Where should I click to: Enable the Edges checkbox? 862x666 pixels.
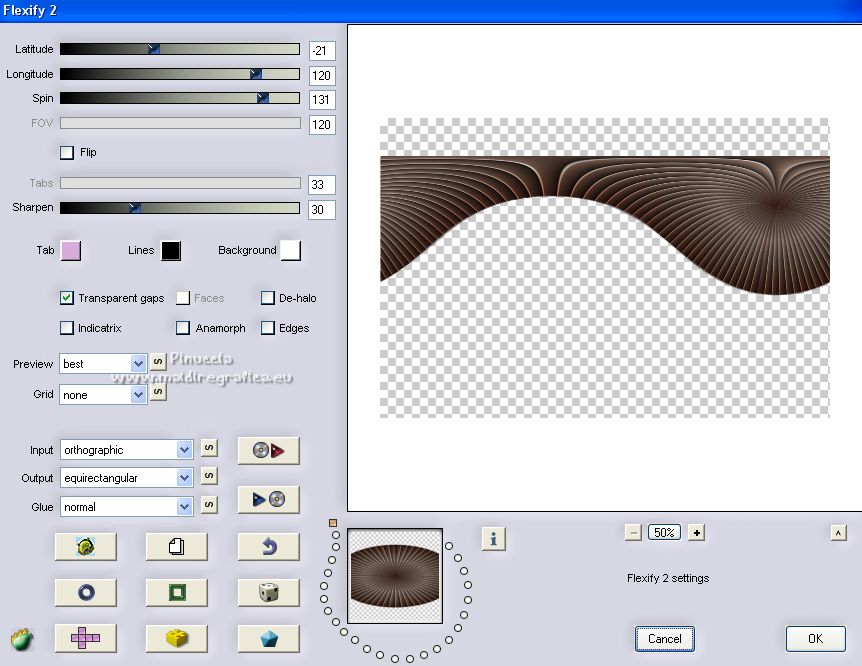click(267, 328)
